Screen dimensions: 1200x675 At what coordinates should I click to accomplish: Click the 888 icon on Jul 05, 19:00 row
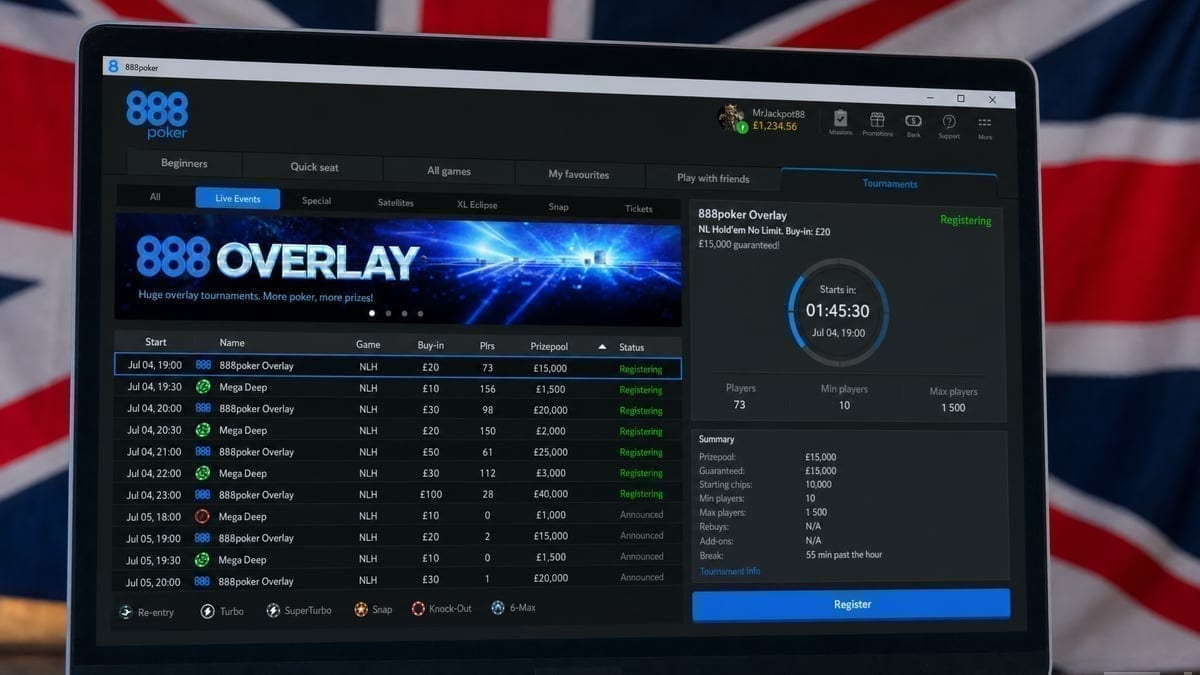(x=203, y=538)
